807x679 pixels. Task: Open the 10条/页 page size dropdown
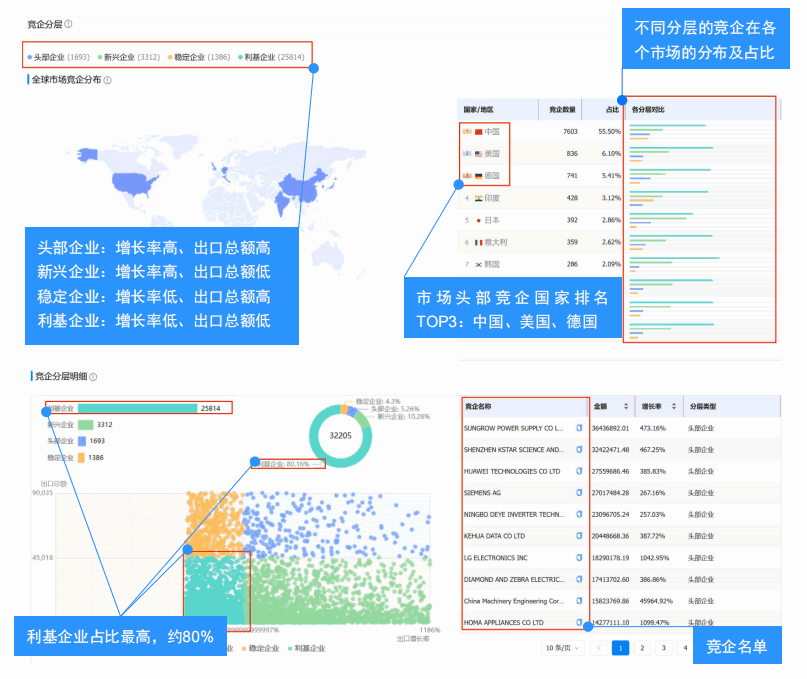(x=562, y=648)
